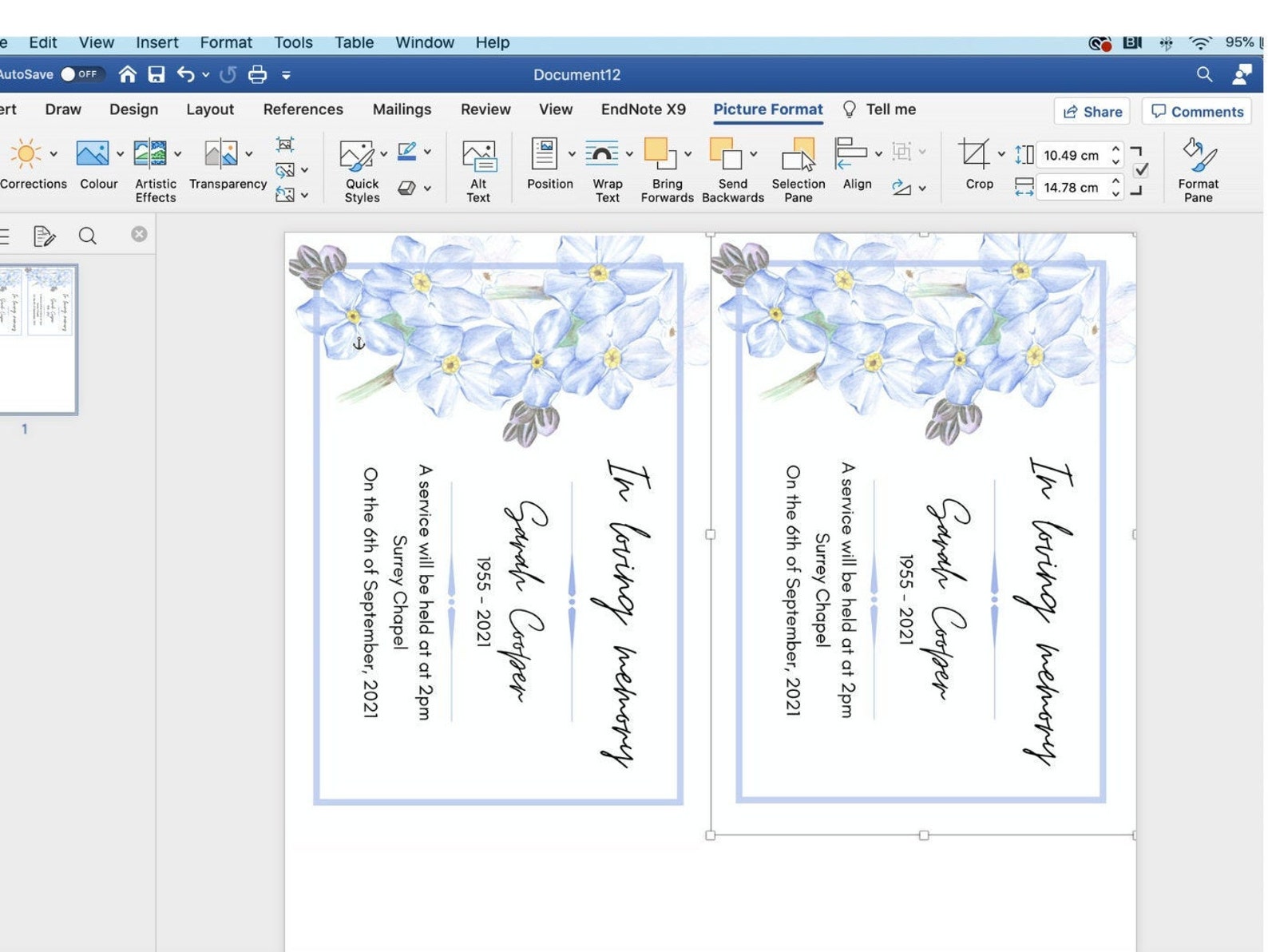The image size is (1268, 952).
Task: Click the Compress Pictures icon
Action: pos(285,145)
